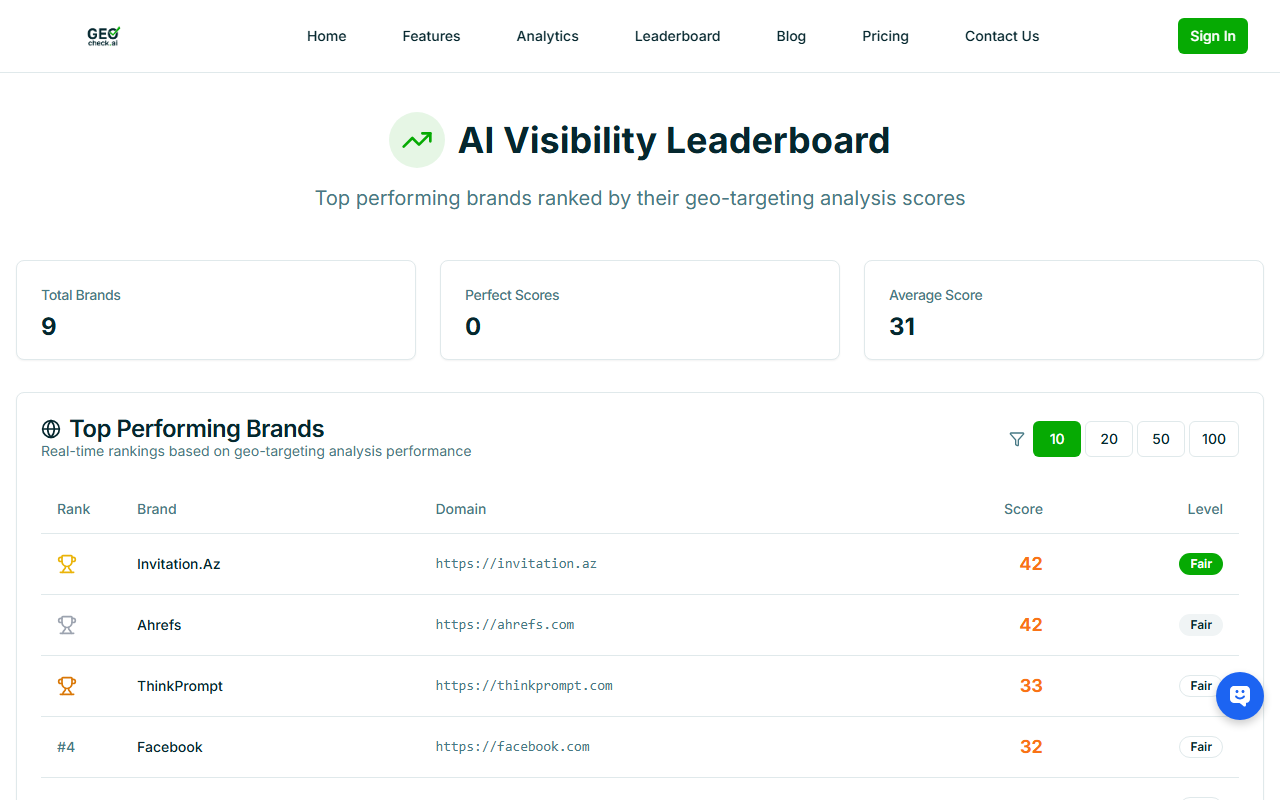Viewport: 1280px width, 800px height.
Task: Open the Analytics page
Action: 548,36
